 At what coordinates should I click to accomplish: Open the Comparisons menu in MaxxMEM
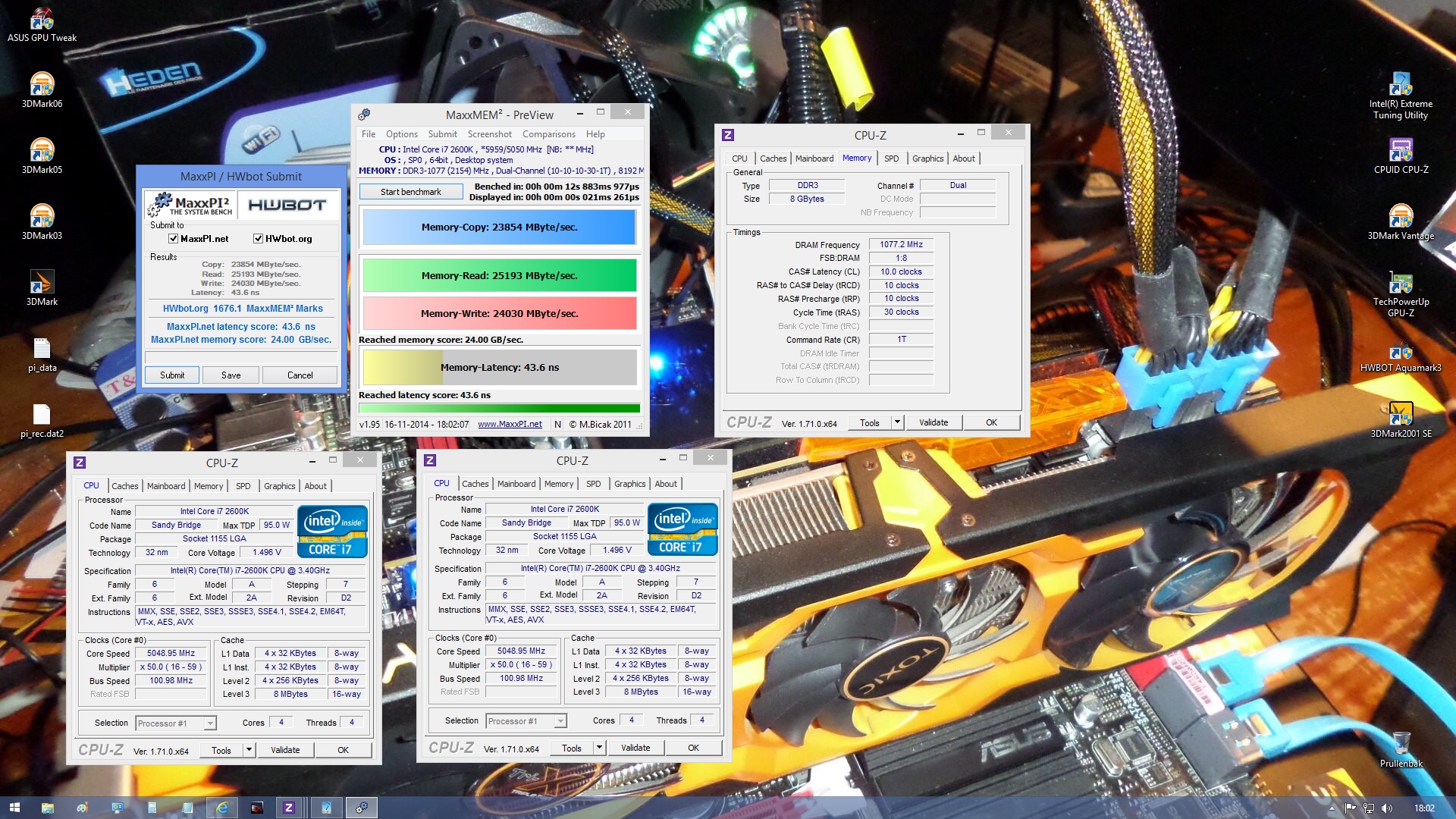click(x=549, y=134)
